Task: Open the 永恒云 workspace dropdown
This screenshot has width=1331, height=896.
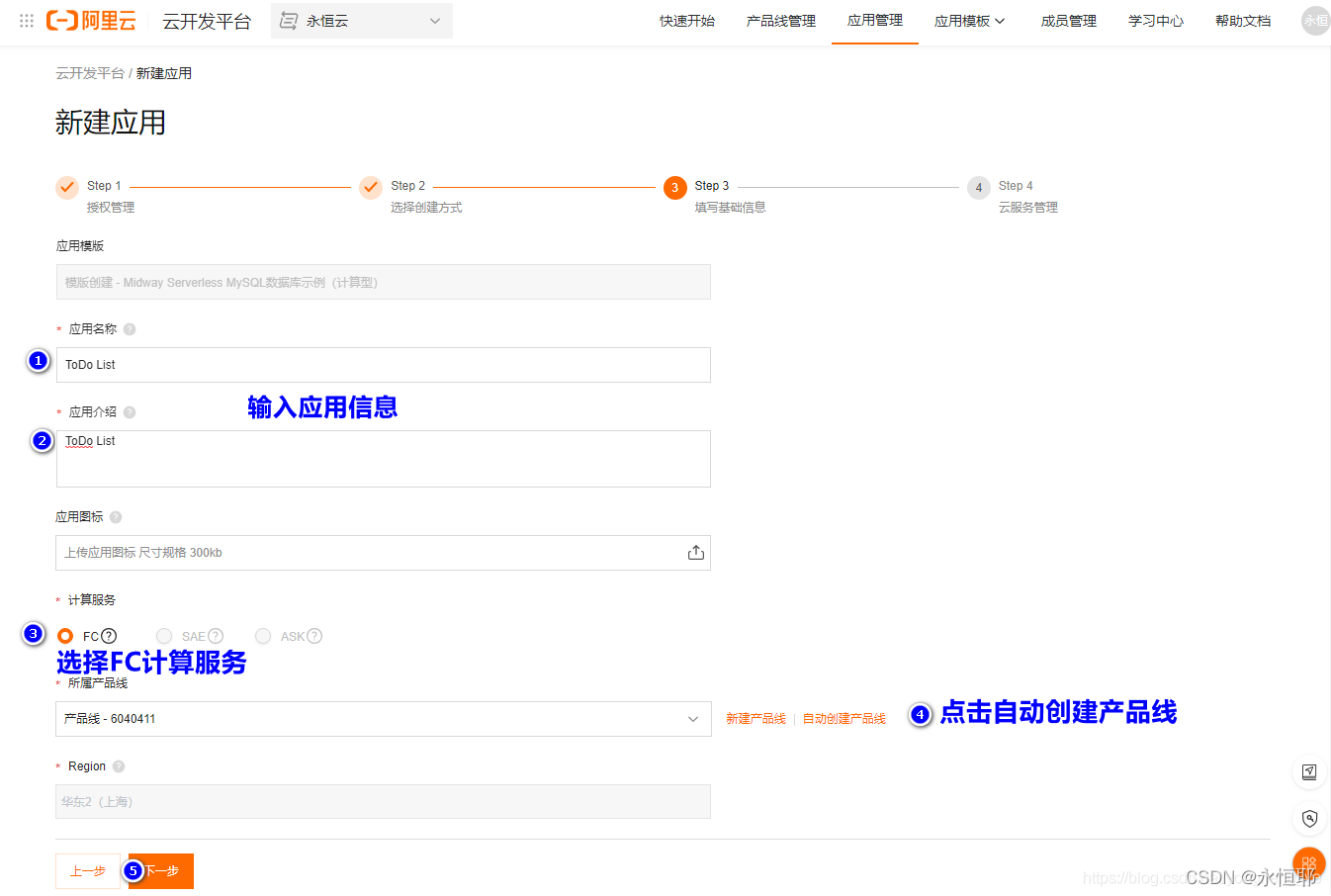Action: click(x=362, y=21)
